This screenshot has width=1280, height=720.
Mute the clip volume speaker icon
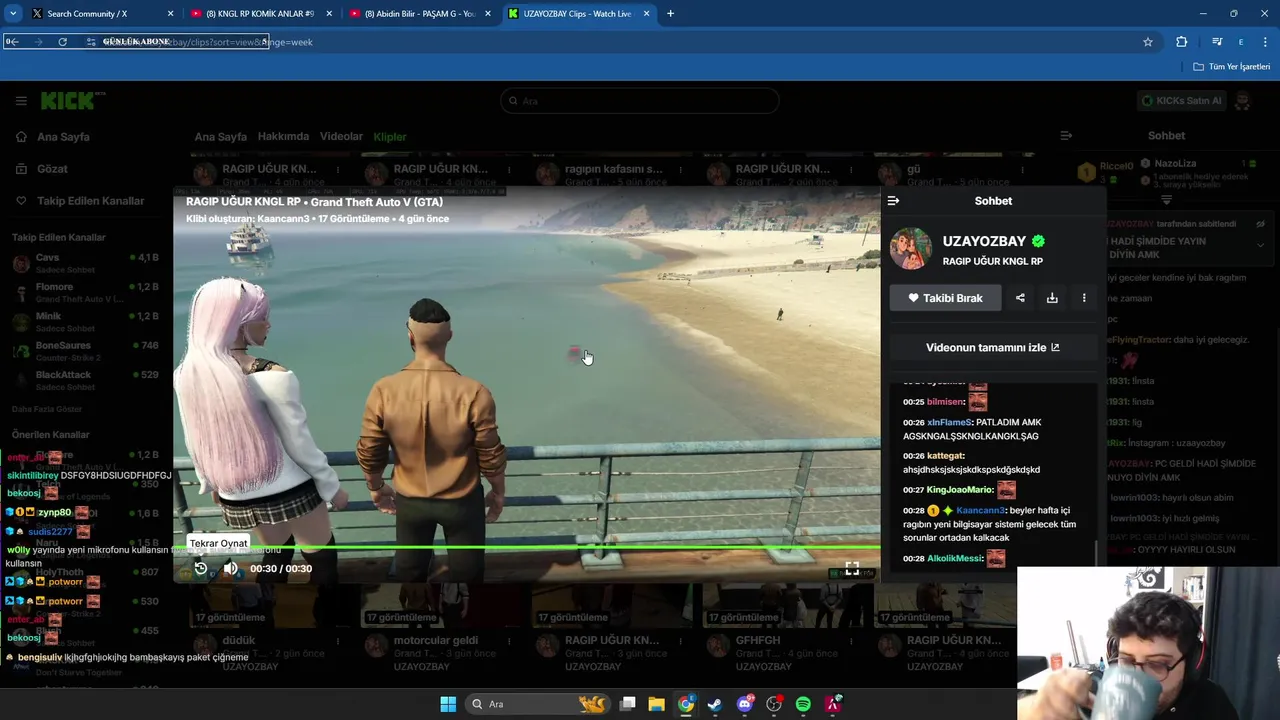click(x=231, y=568)
